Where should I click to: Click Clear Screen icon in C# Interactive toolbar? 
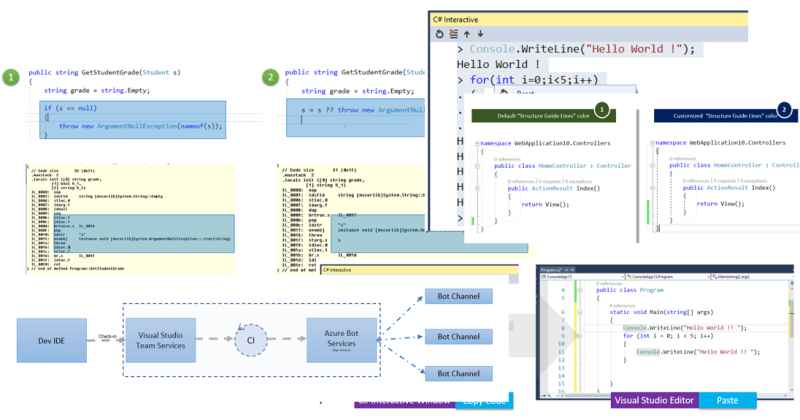point(454,32)
